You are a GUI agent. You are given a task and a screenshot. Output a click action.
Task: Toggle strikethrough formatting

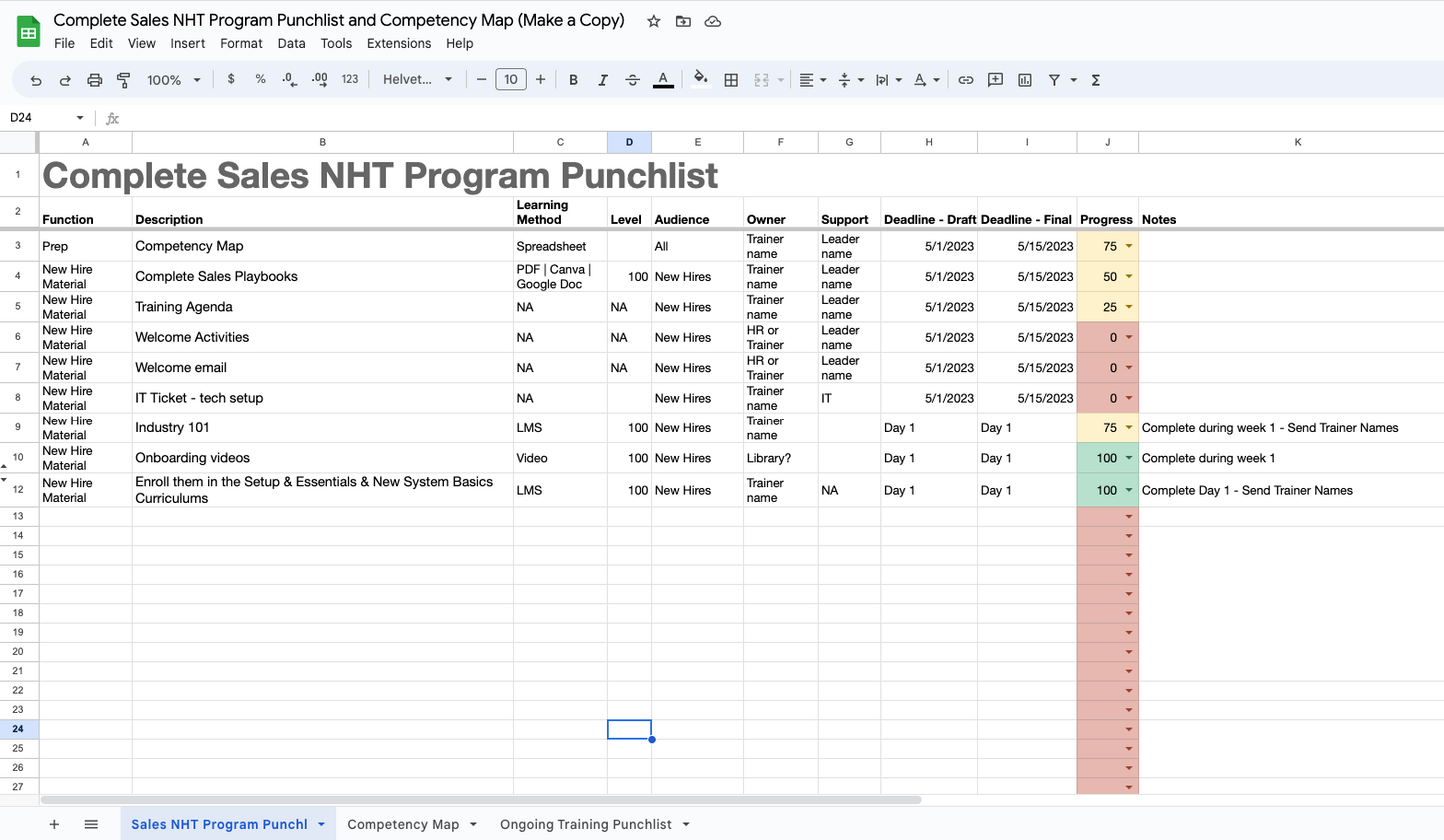pyautogui.click(x=632, y=80)
